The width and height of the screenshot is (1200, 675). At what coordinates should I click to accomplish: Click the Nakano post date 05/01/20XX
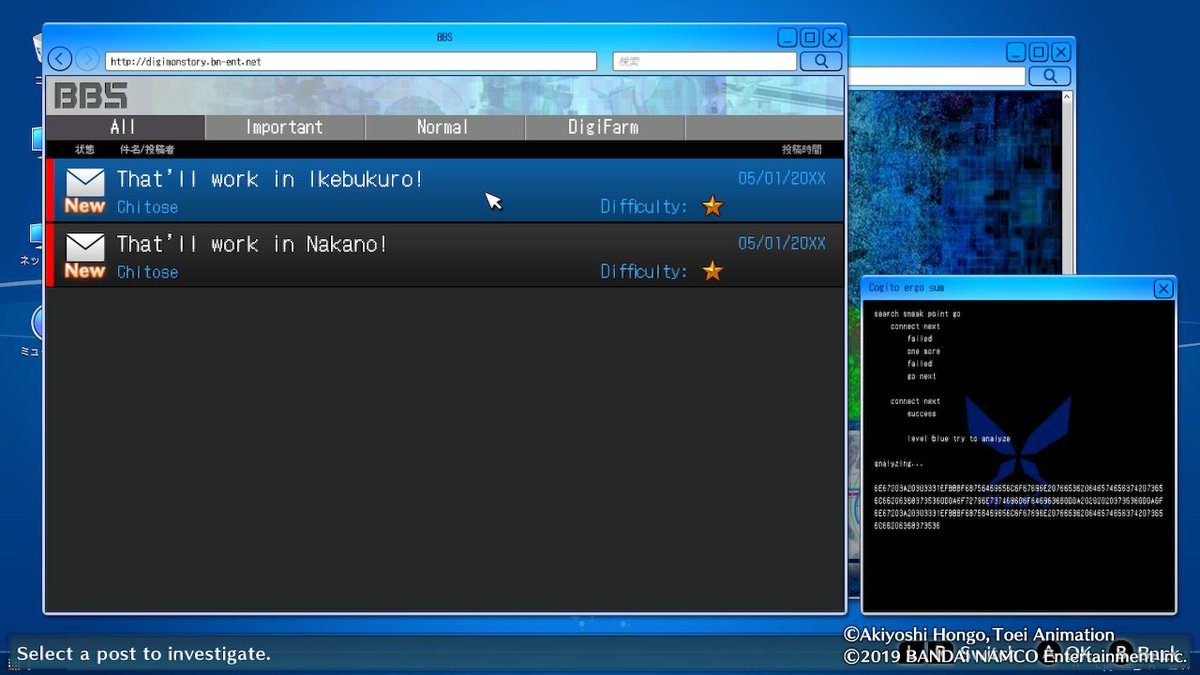point(782,243)
